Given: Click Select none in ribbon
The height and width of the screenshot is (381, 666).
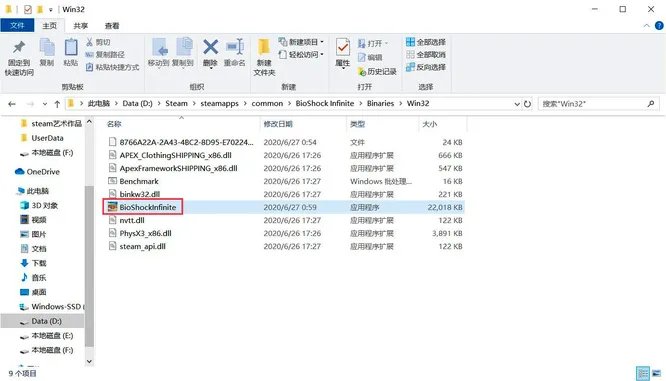Looking at the screenshot, I should point(426,54).
